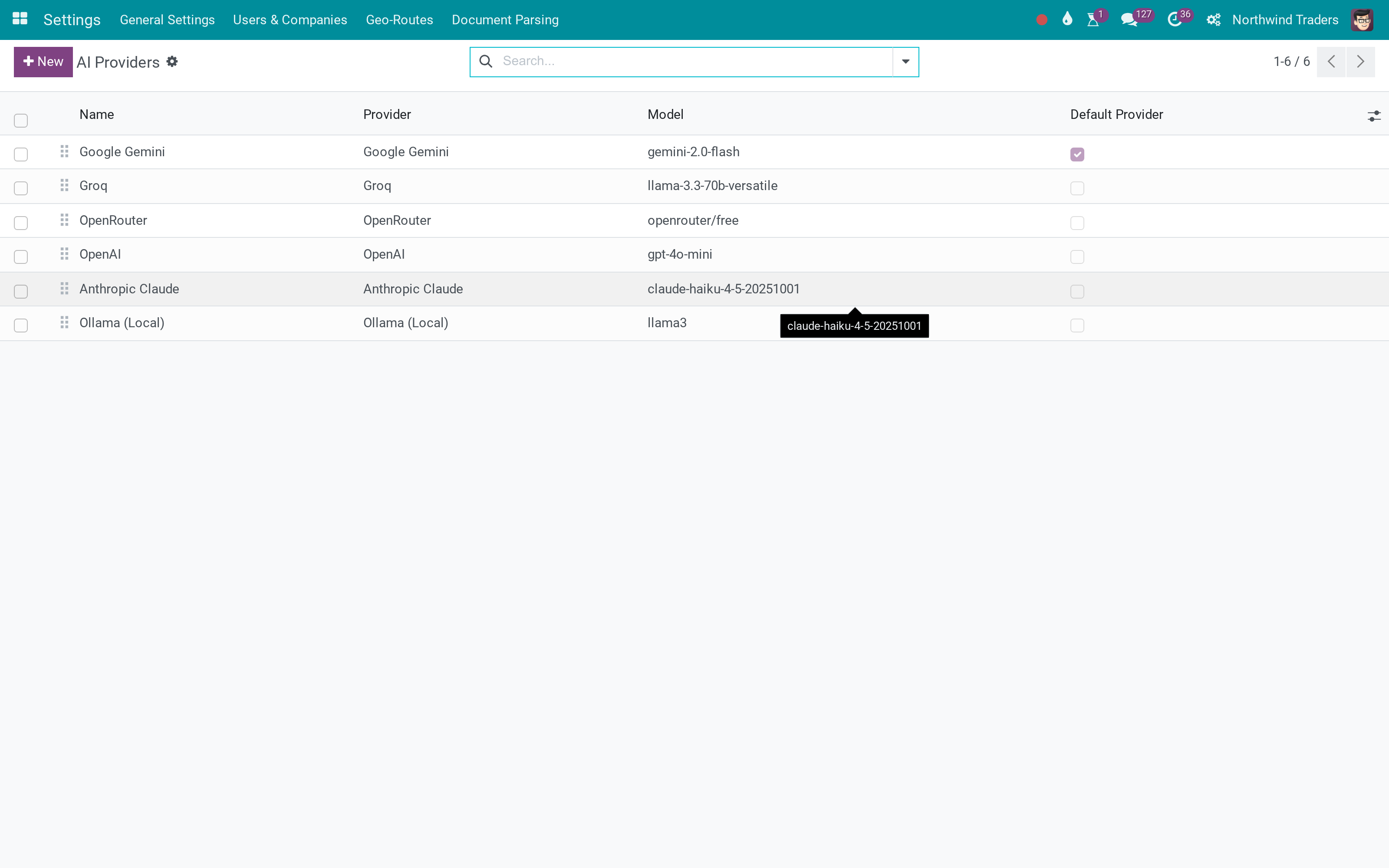Viewport: 1389px width, 868px height.
Task: Click drag handle for Groq row
Action: coord(64,185)
